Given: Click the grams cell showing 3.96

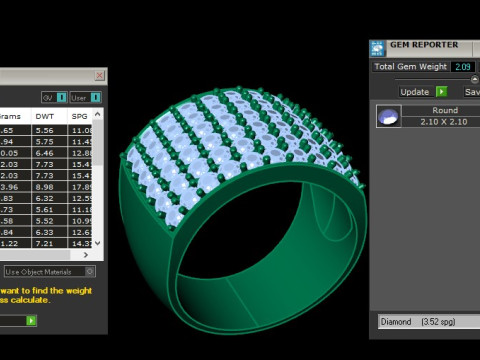Looking at the screenshot, I should 15,187.
